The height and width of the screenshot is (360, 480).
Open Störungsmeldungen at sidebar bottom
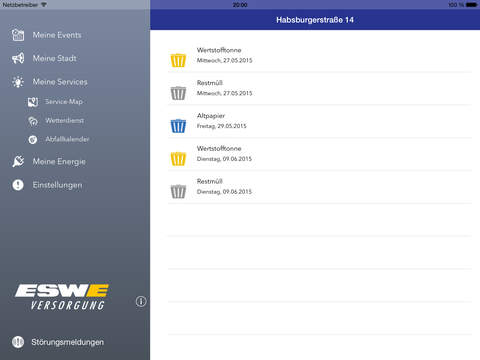tap(58, 342)
